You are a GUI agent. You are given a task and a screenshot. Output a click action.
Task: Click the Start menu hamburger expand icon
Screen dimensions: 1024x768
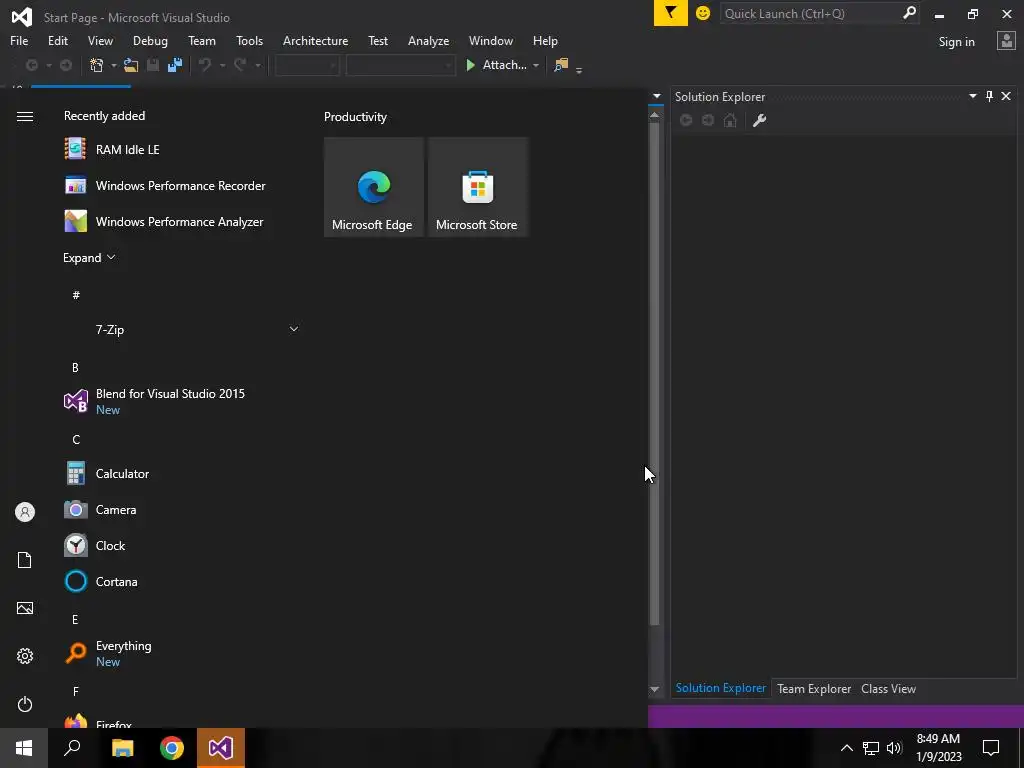pyautogui.click(x=25, y=116)
